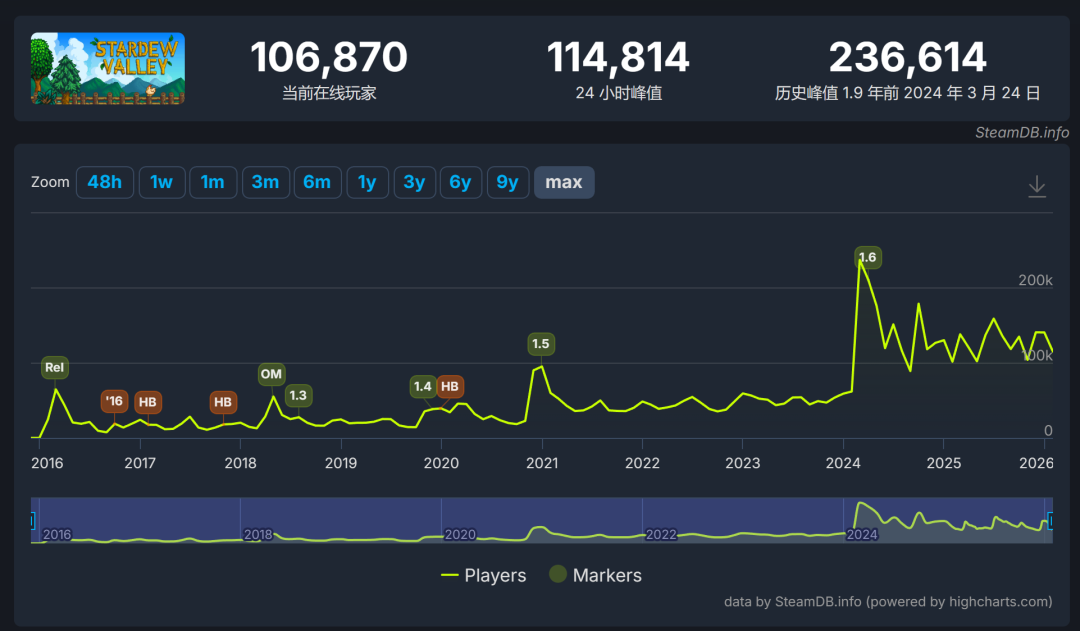Click the 2021 x-axis label
This screenshot has height=631, width=1080.
click(x=542, y=463)
